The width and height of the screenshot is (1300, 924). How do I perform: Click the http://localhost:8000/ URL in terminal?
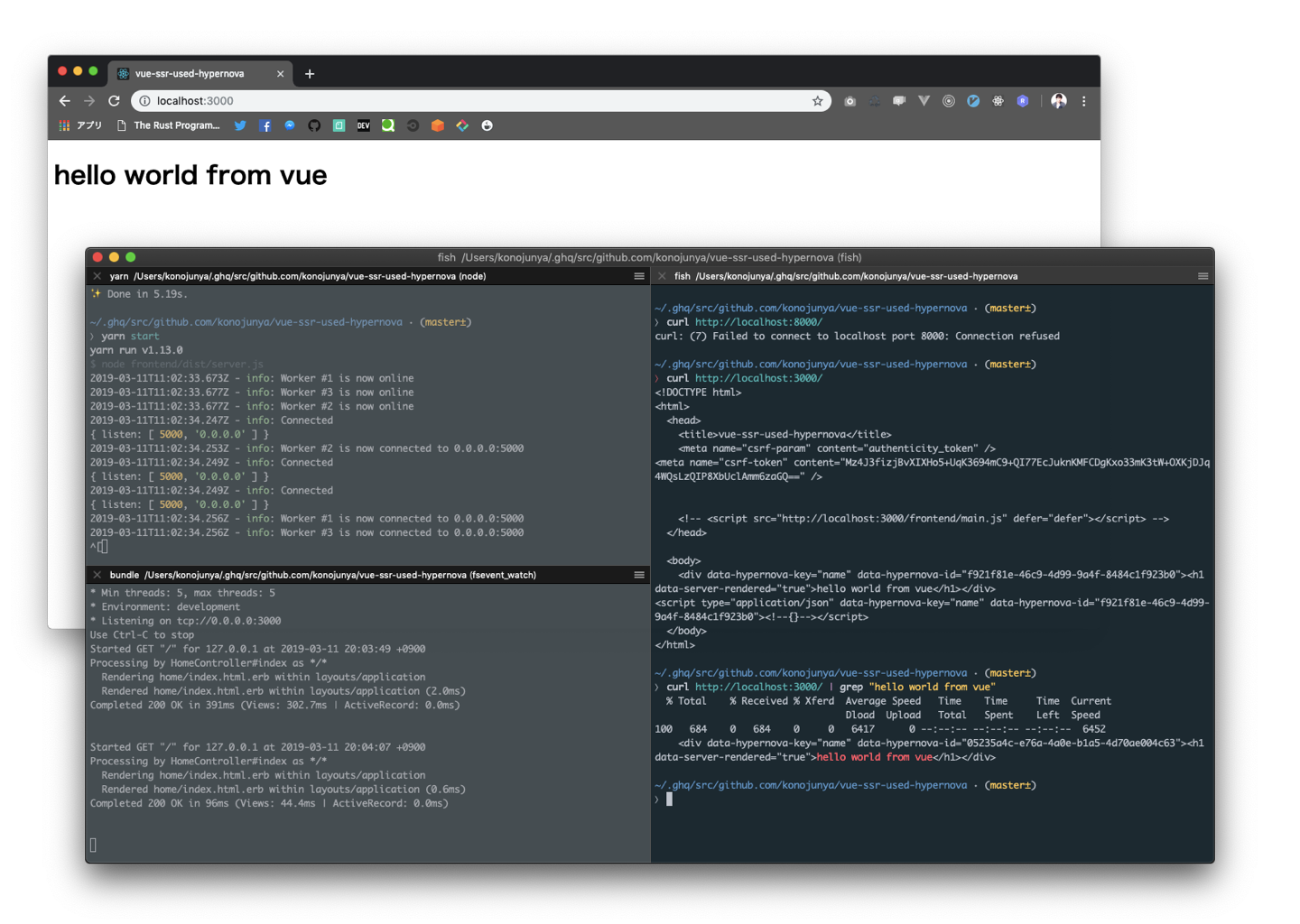tap(758, 322)
